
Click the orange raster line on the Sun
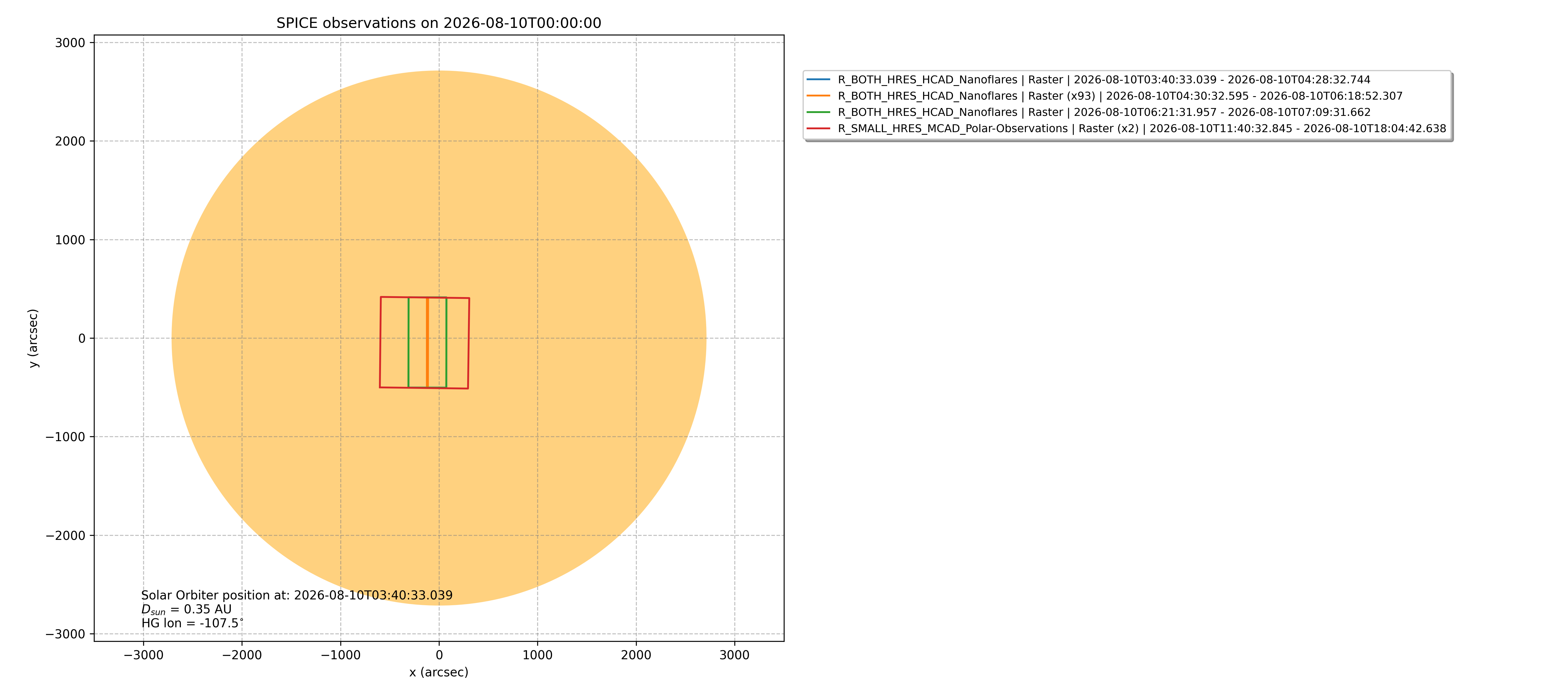pyautogui.click(x=427, y=342)
